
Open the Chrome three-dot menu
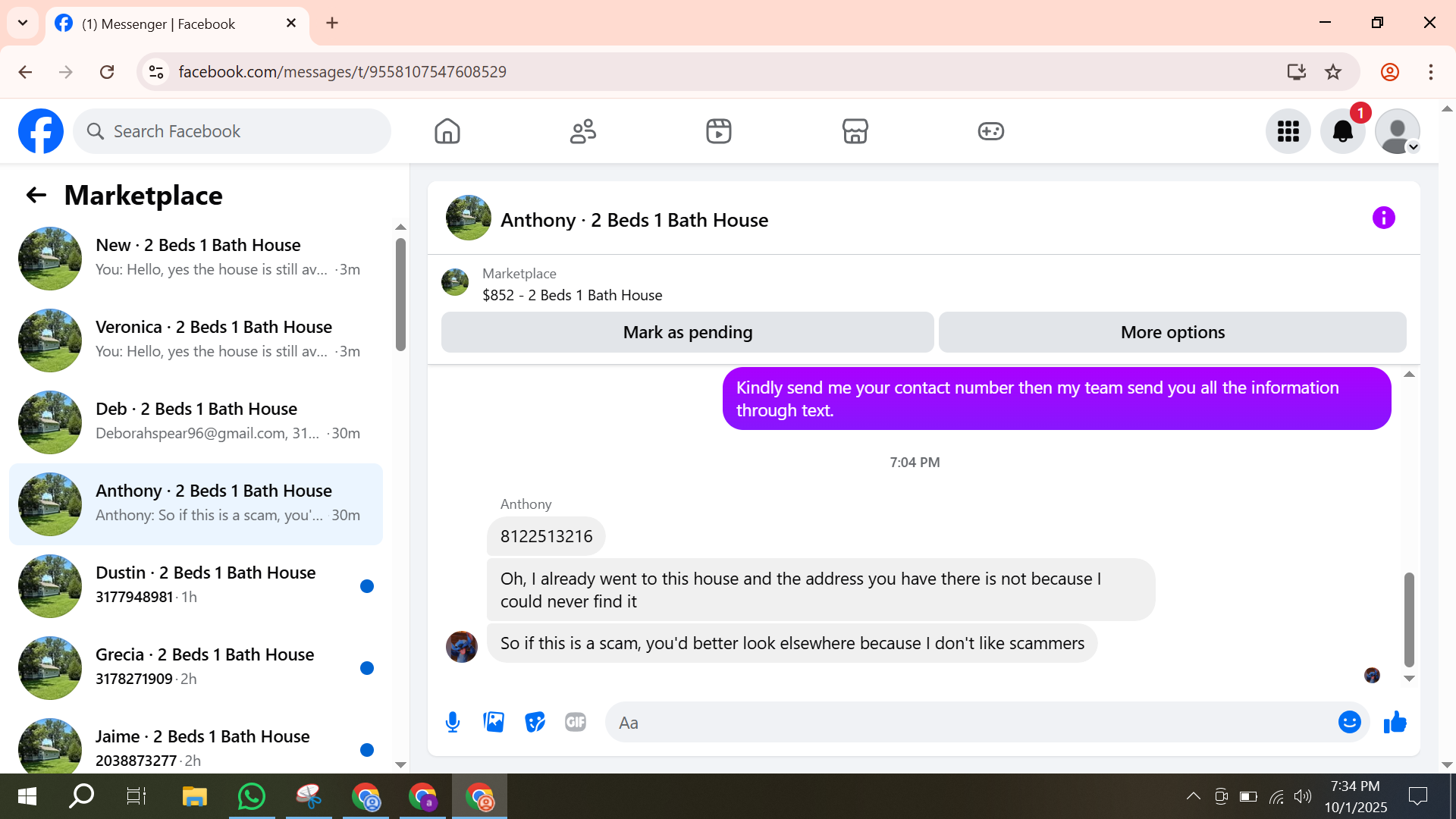(1431, 72)
